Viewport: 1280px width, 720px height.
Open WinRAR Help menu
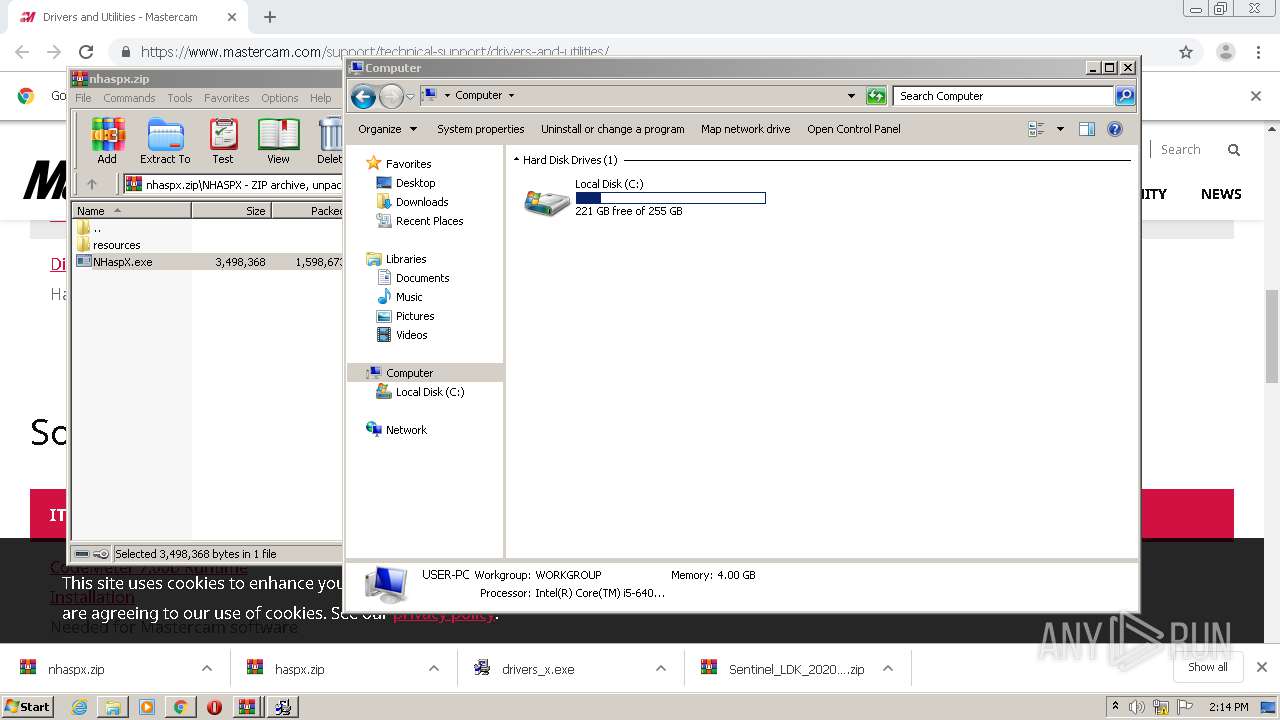(x=320, y=98)
